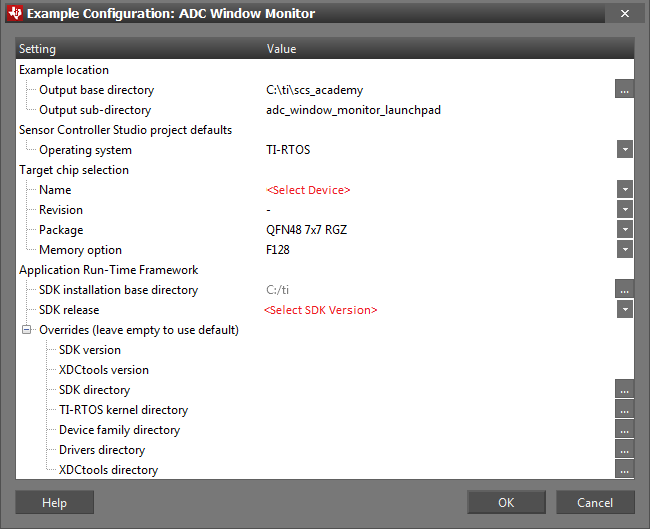Open the SDK release dropdown
The width and height of the screenshot is (651, 529).
point(624,310)
